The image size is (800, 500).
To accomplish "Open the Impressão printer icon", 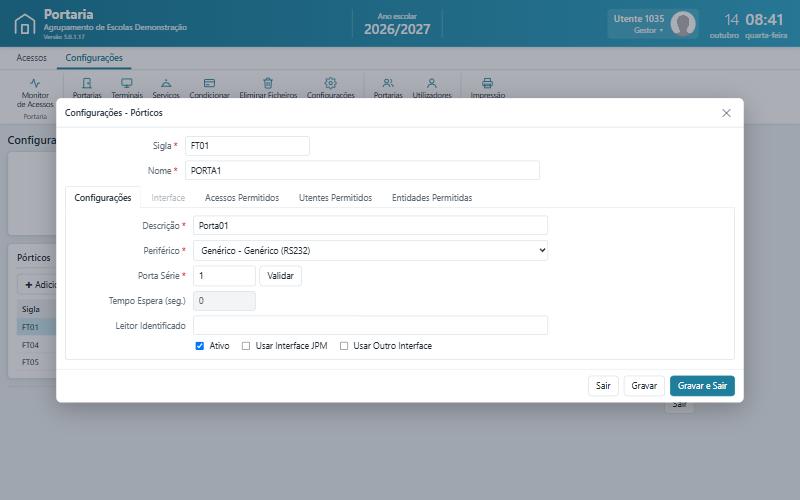I will (x=487, y=83).
